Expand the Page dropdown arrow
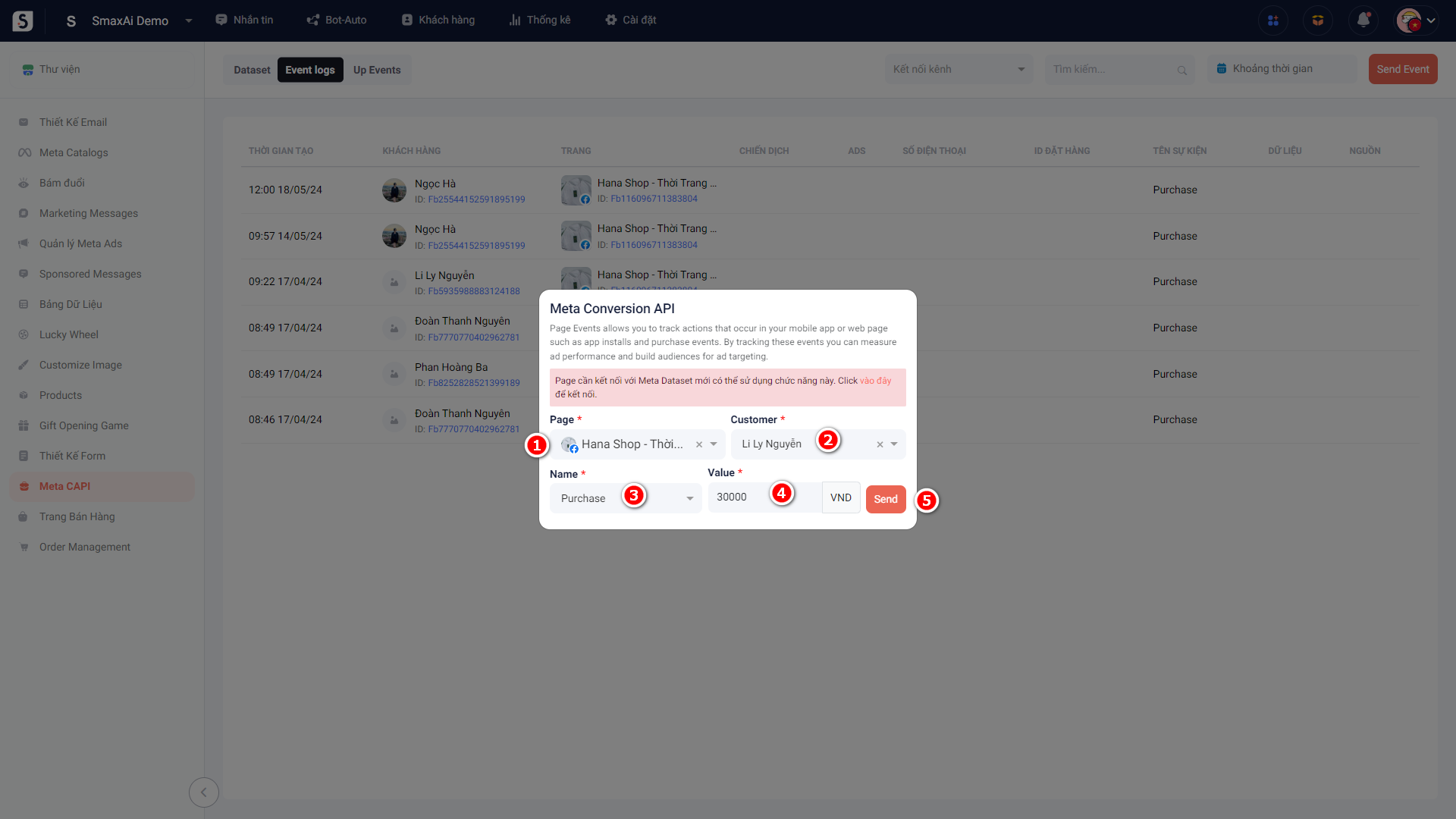Viewport: 1456px width, 819px height. (x=714, y=444)
